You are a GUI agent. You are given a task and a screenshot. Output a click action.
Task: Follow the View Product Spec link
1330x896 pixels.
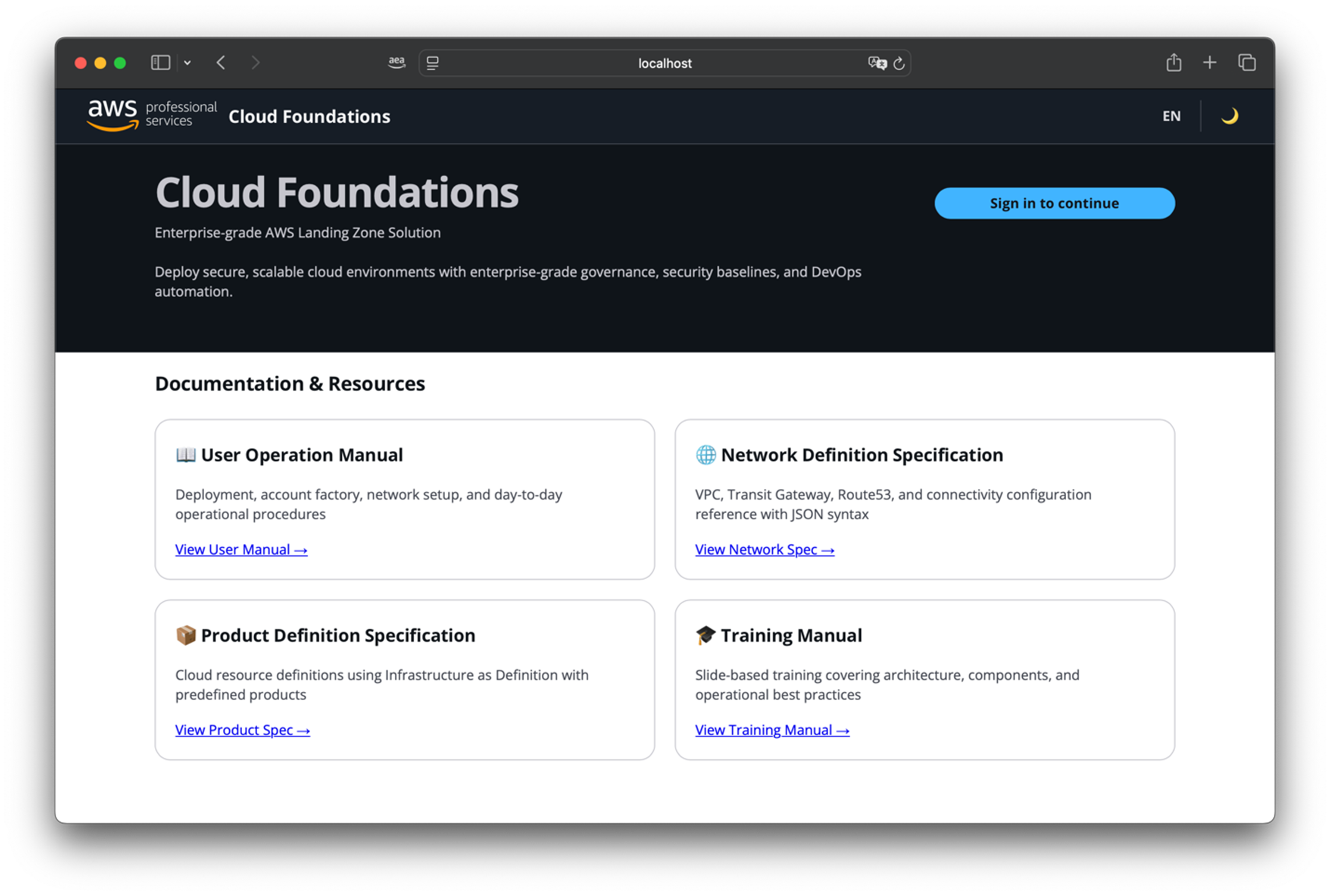click(242, 730)
